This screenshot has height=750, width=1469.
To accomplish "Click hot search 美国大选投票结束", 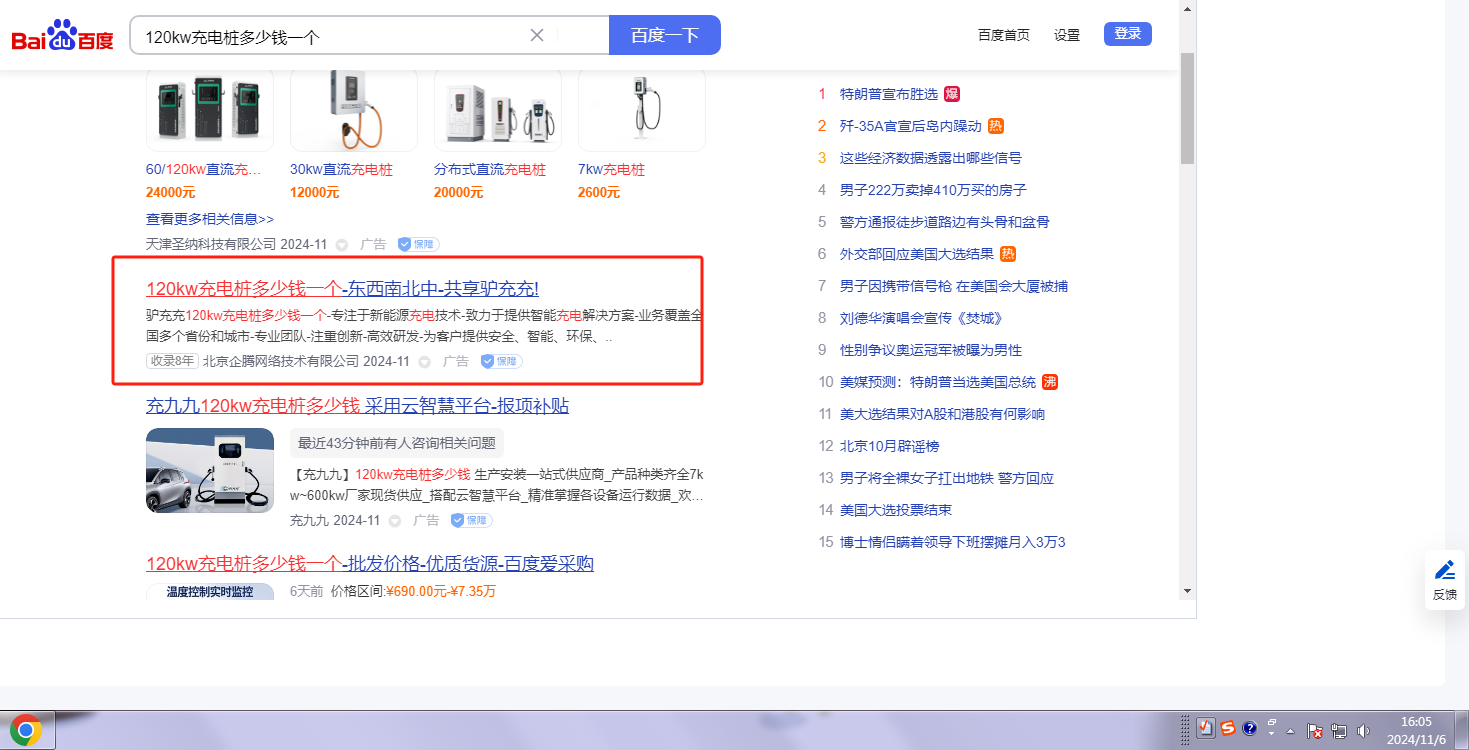I will click(x=896, y=510).
